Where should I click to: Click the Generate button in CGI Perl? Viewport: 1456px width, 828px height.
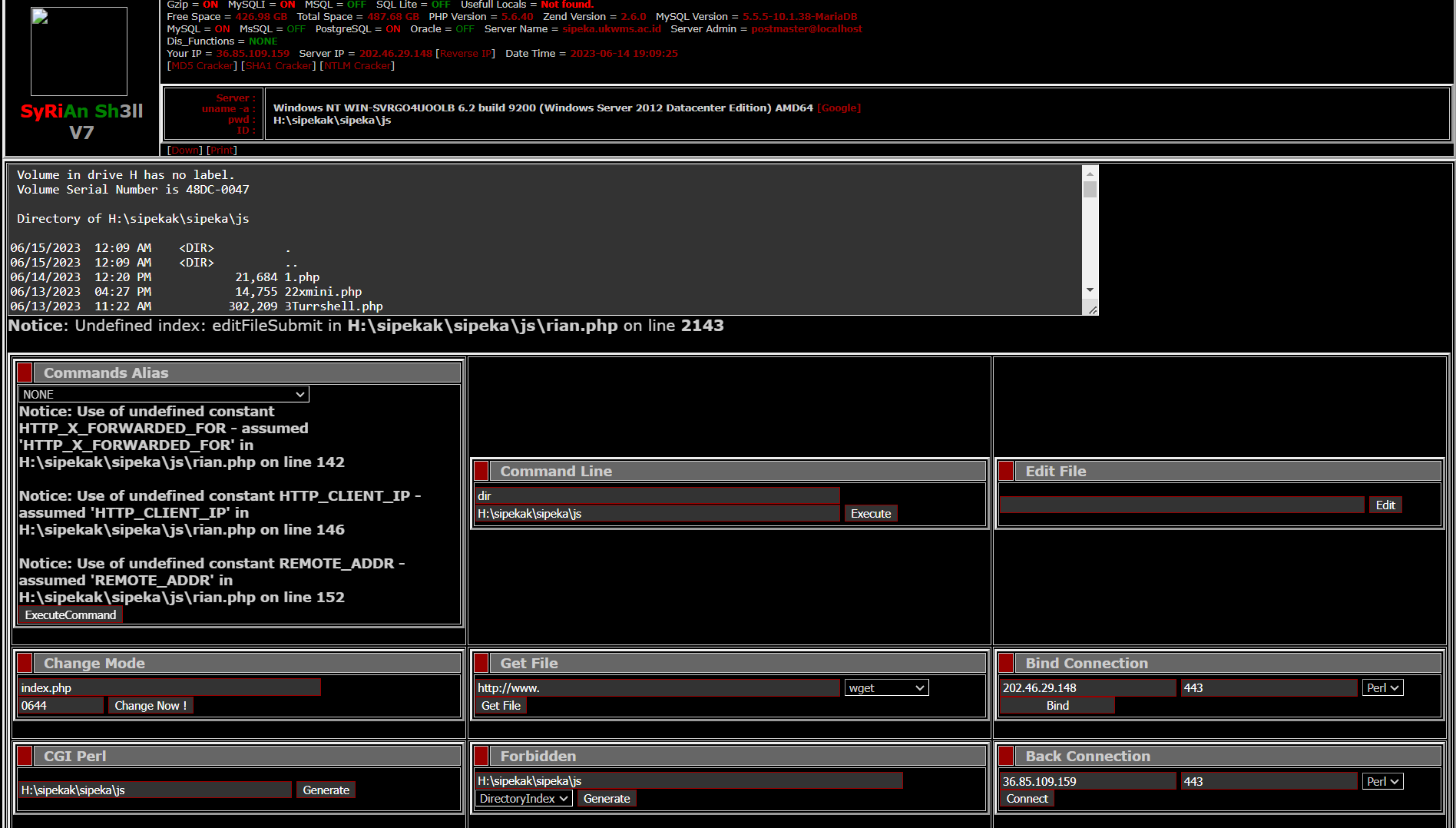326,790
